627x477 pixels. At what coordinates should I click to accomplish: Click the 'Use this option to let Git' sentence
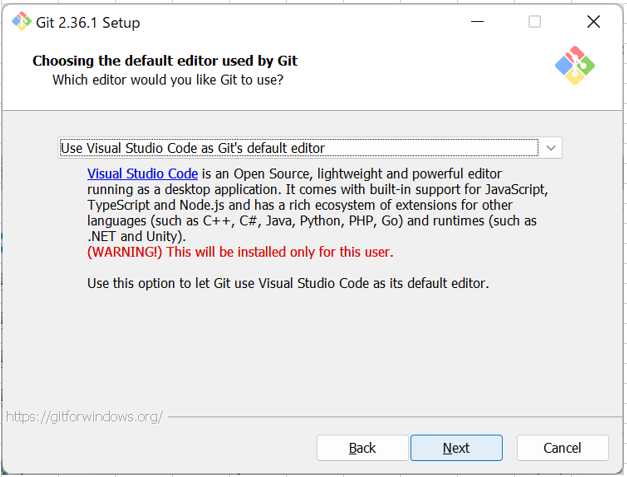point(288,283)
